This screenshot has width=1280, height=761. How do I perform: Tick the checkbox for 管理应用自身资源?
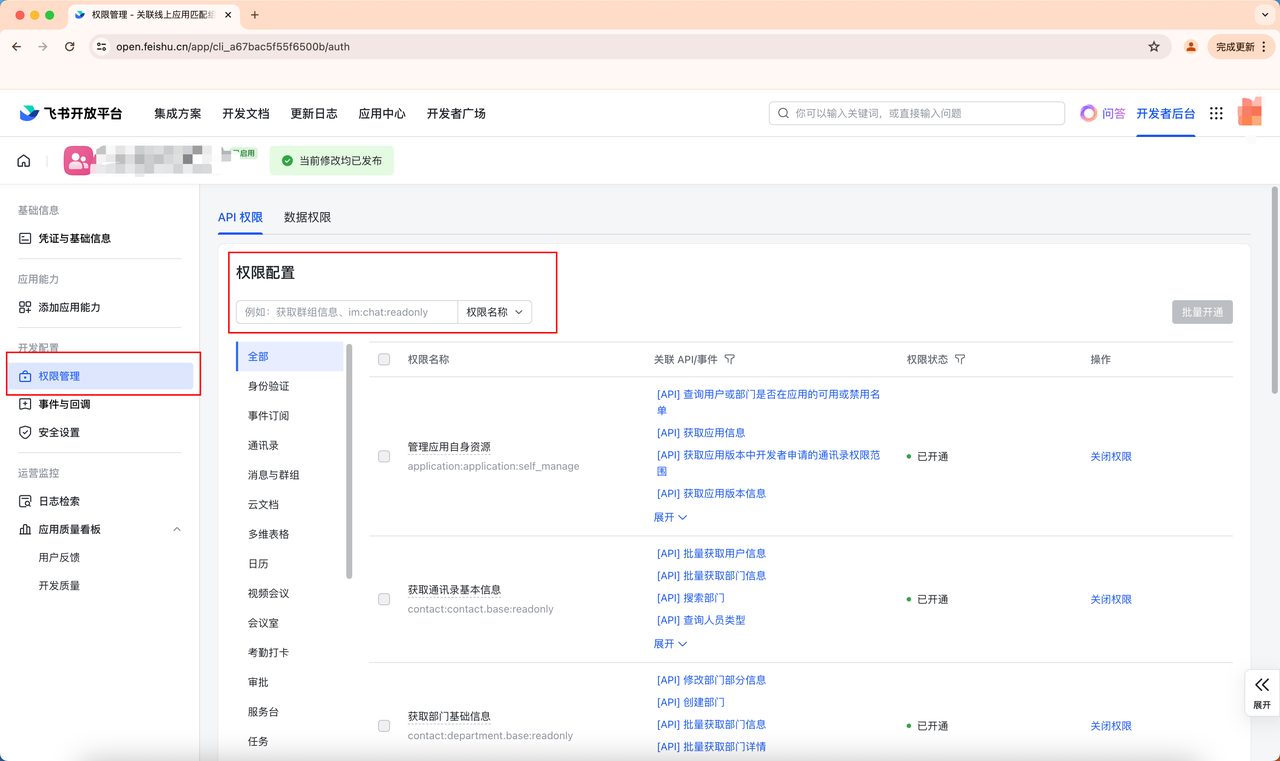384,456
